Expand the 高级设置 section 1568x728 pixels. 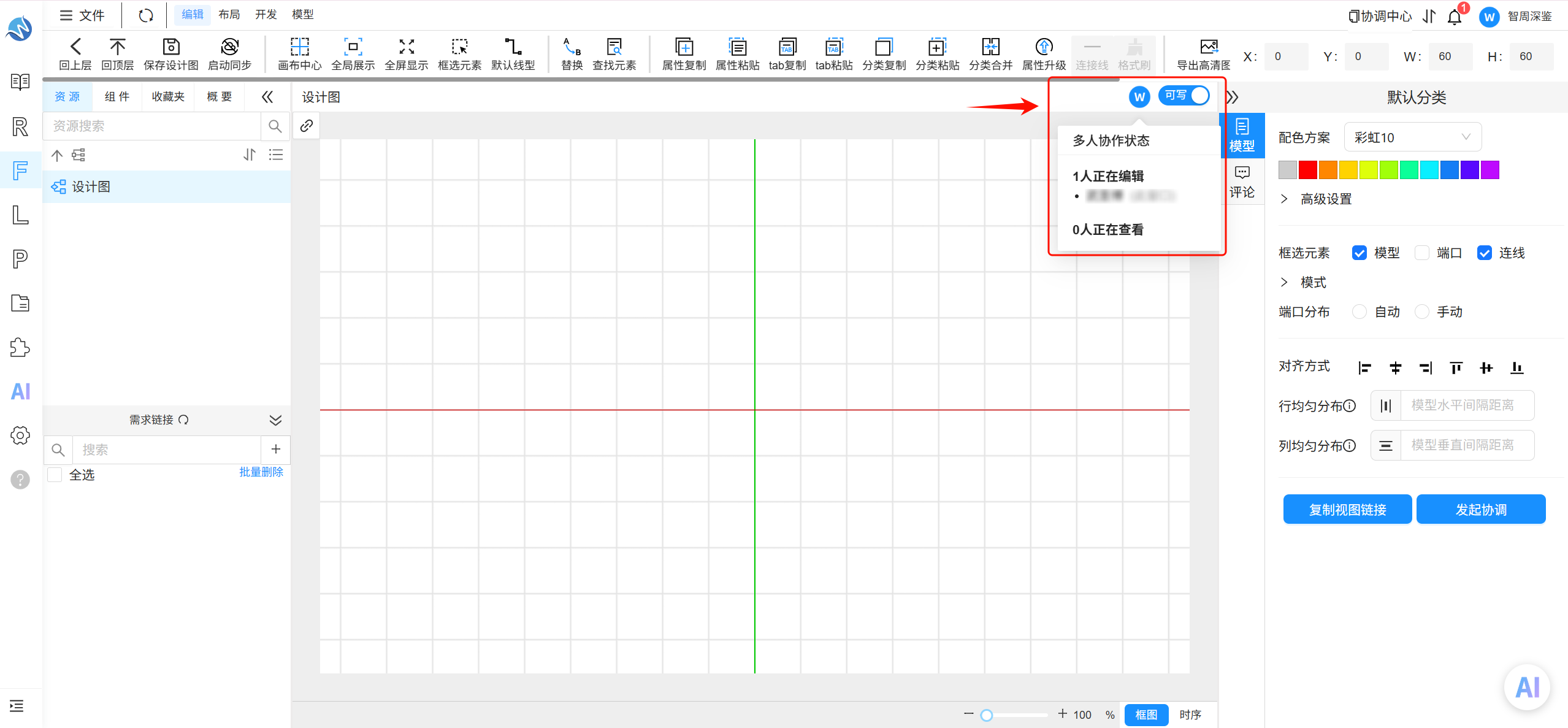point(1317,199)
